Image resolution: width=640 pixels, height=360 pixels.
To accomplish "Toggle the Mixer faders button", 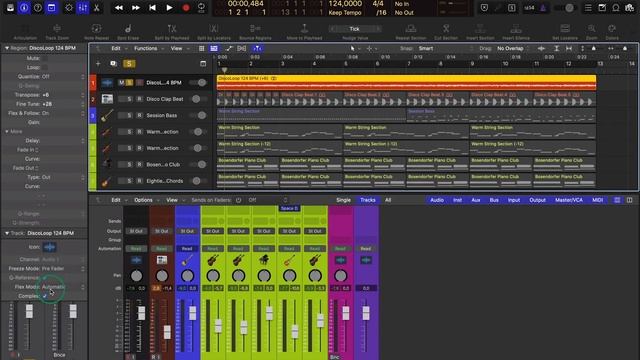I will pyautogui.click(x=82, y=8).
